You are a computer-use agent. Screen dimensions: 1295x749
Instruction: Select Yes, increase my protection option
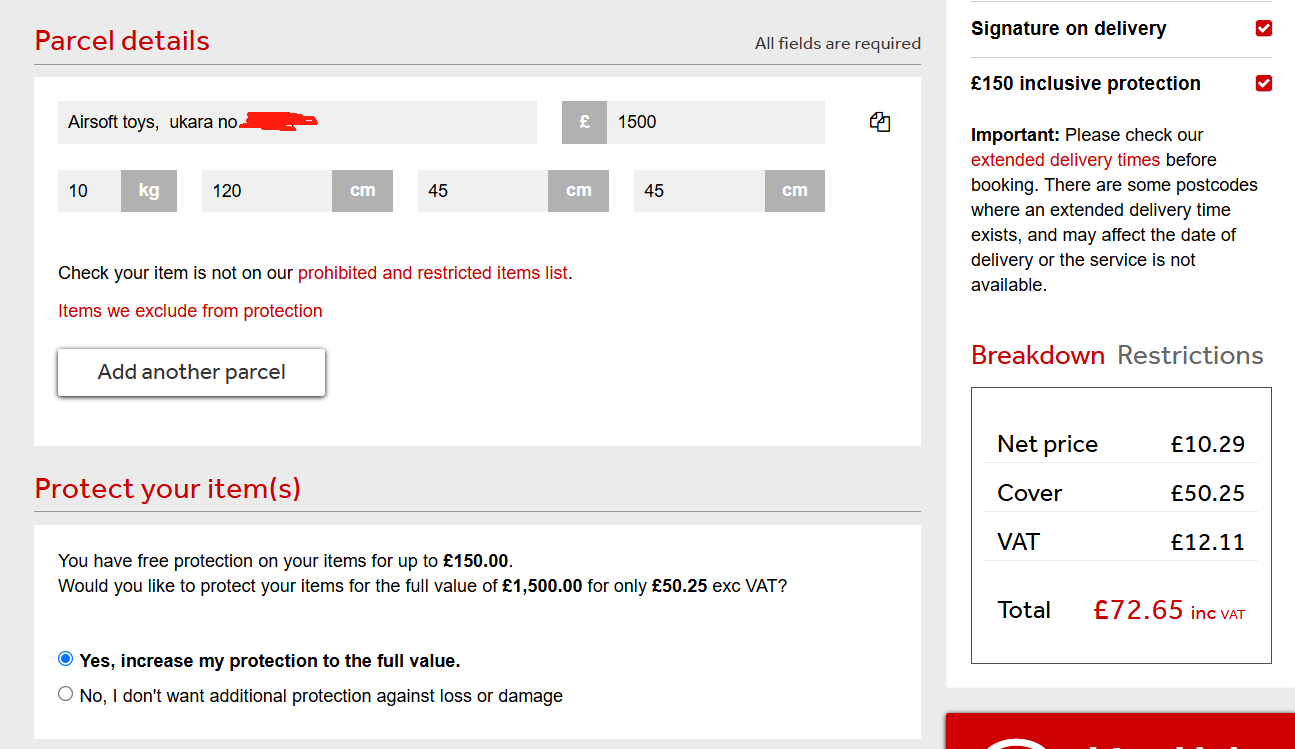point(66,659)
